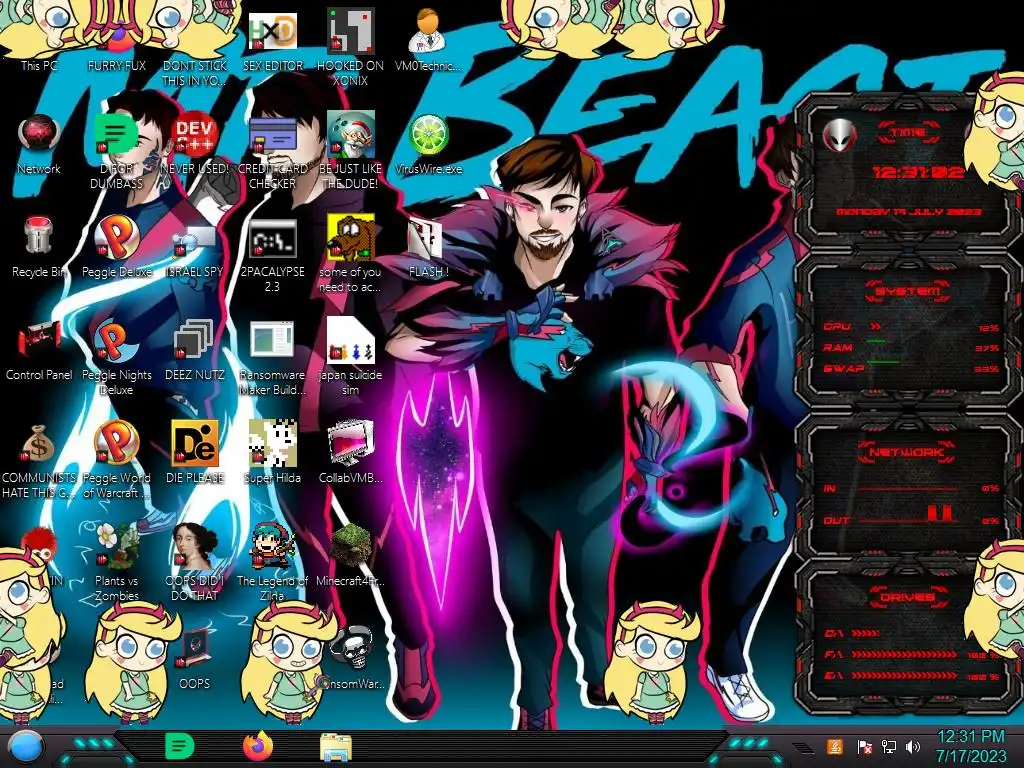Launch Peggle World of Warcraft shortcut
The width and height of the screenshot is (1024, 768).
tap(117, 460)
